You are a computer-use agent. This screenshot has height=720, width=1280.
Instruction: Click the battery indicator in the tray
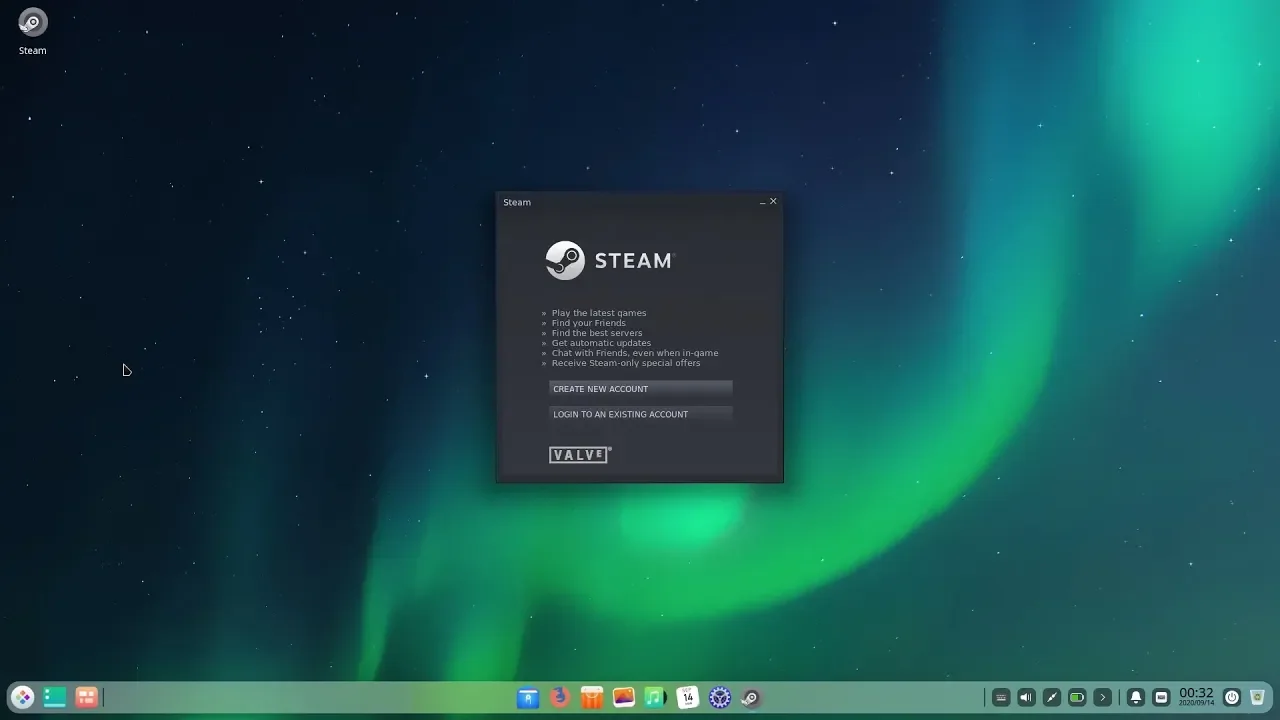[1077, 698]
